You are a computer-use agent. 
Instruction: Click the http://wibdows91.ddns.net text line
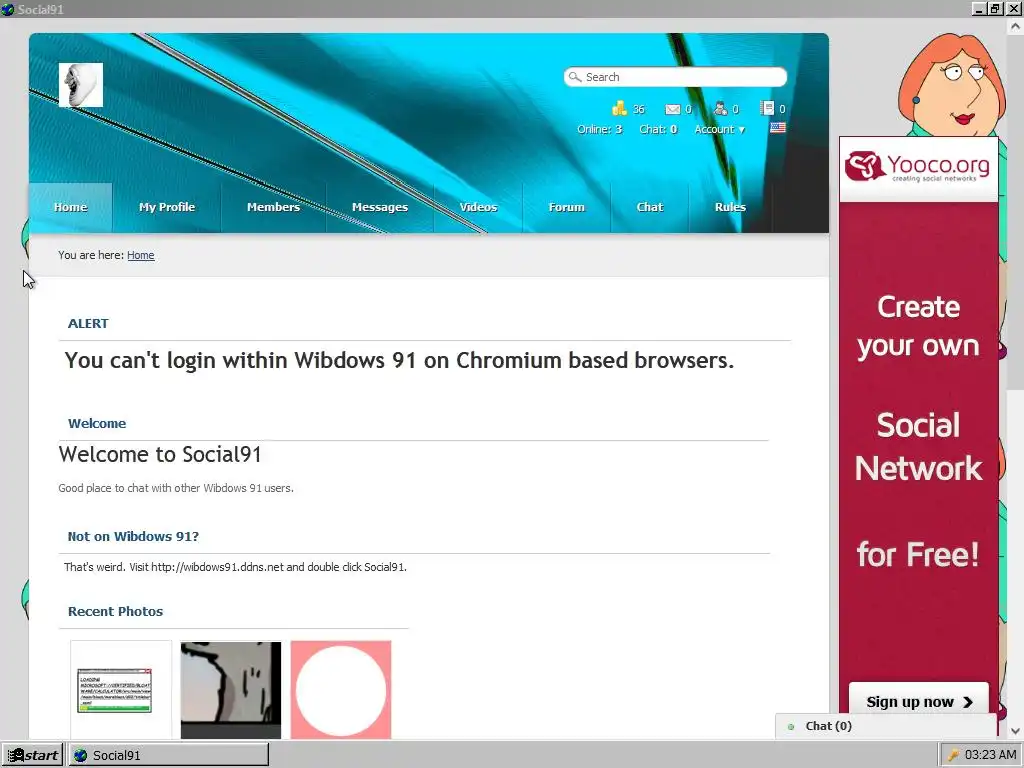pyautogui.click(x=235, y=567)
